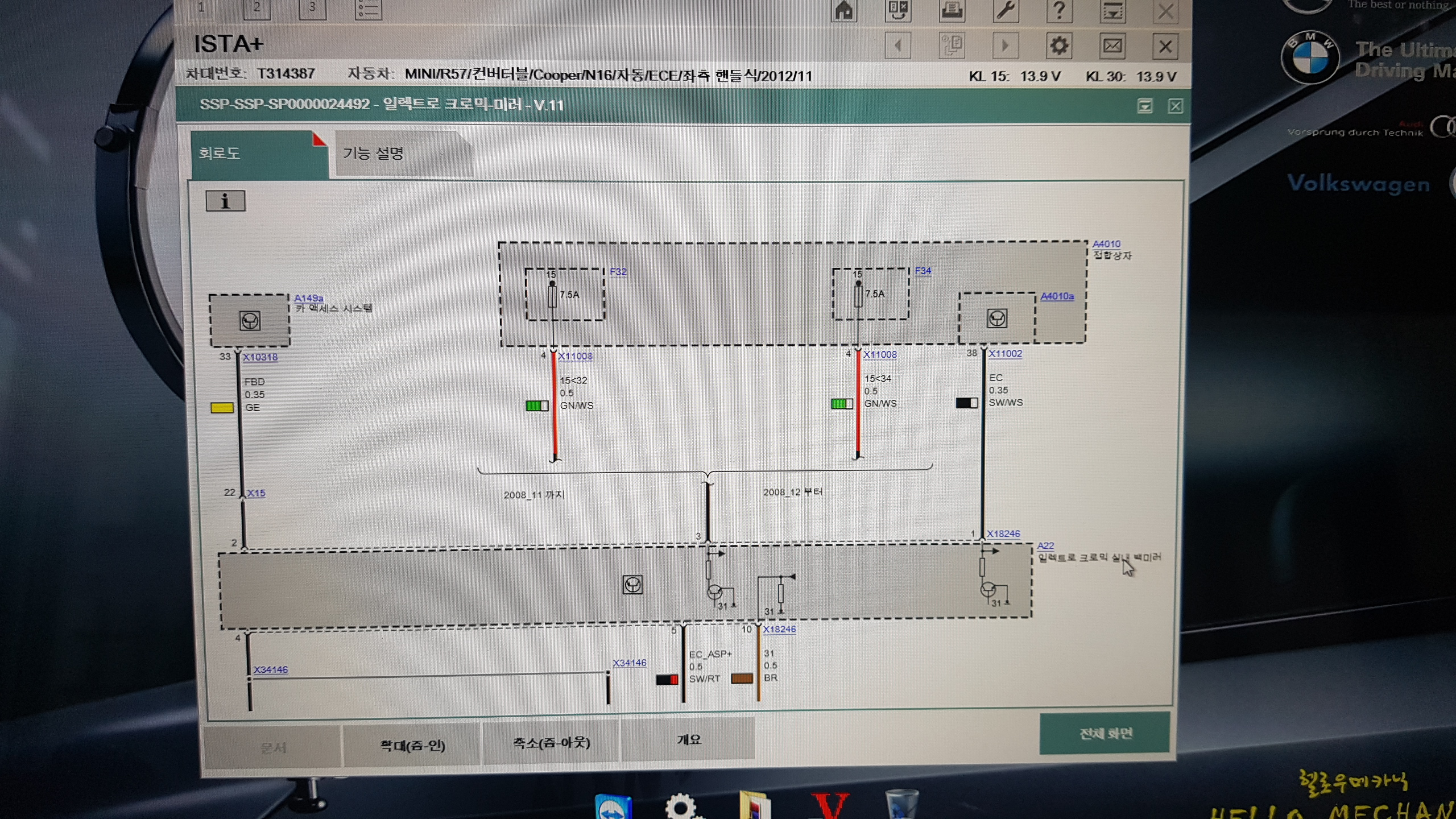This screenshot has height=819, width=1456.
Task: Open settings via the gear icon
Action: 1058,46
